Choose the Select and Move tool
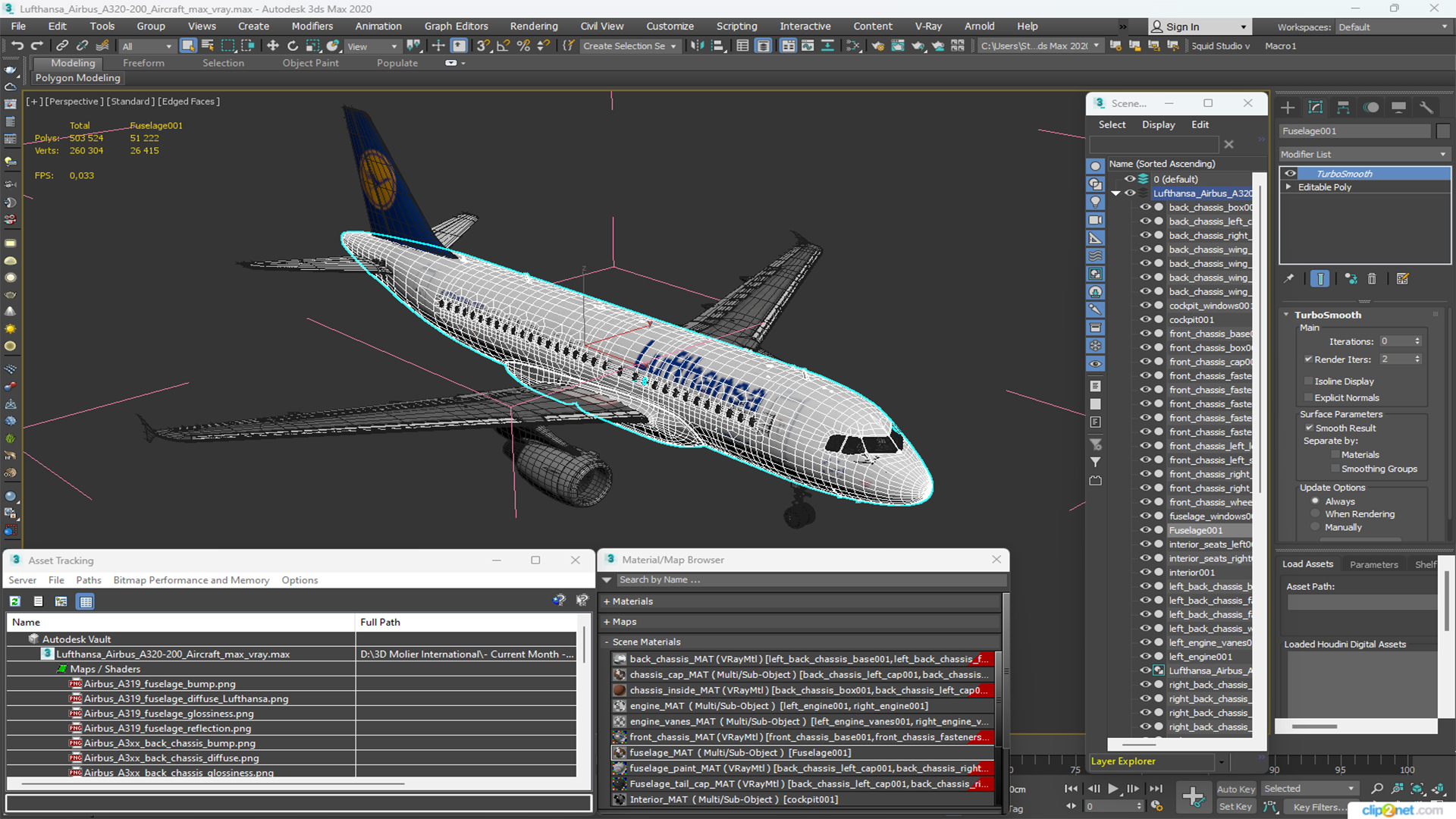 tap(273, 46)
